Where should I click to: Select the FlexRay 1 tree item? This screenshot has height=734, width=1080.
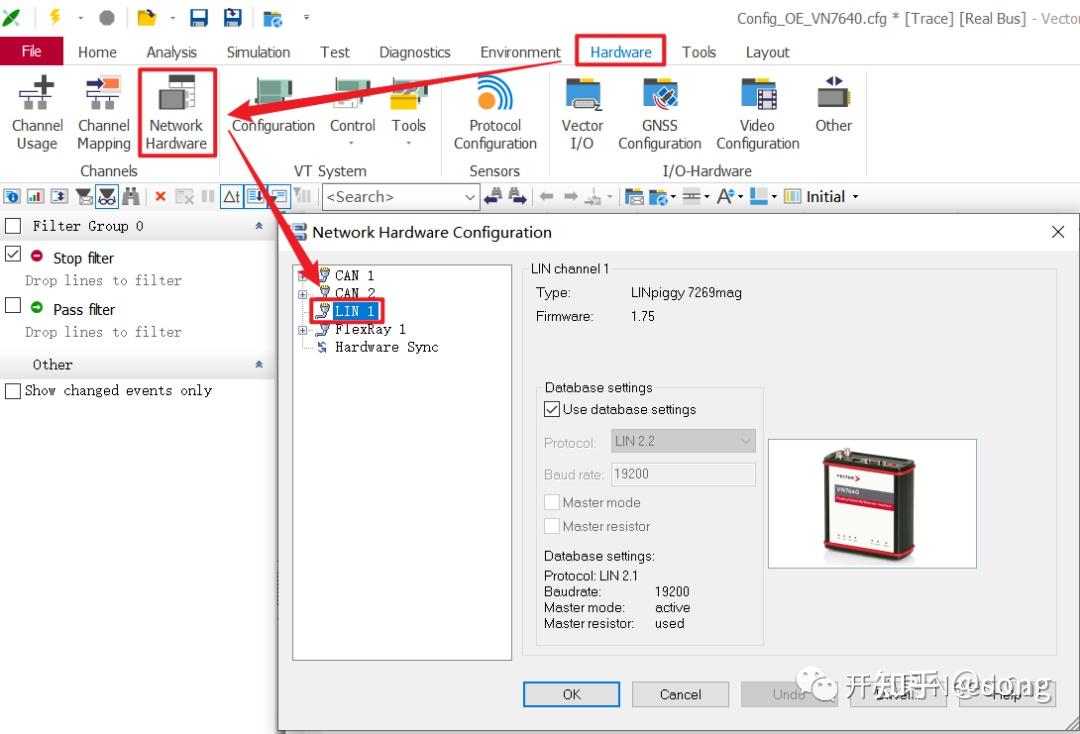370,330
